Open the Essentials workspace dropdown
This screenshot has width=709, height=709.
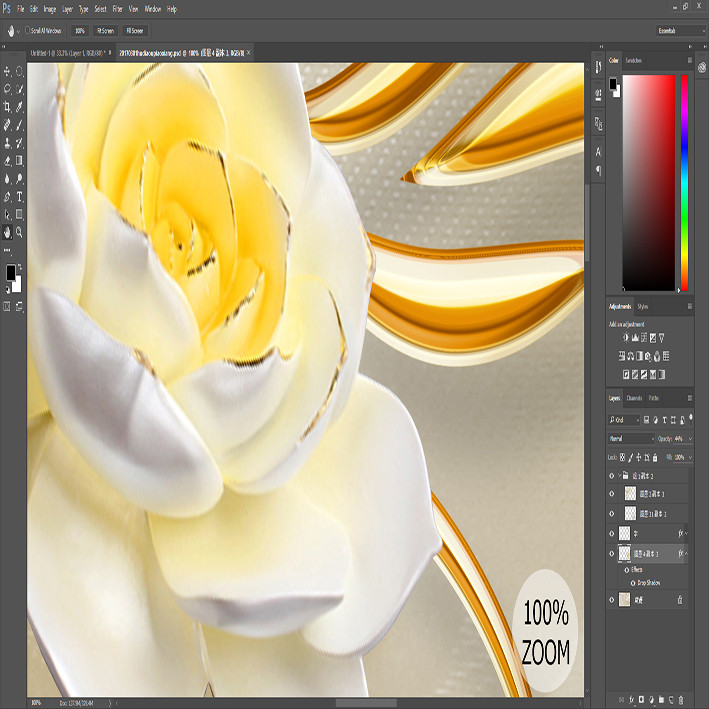coord(680,31)
